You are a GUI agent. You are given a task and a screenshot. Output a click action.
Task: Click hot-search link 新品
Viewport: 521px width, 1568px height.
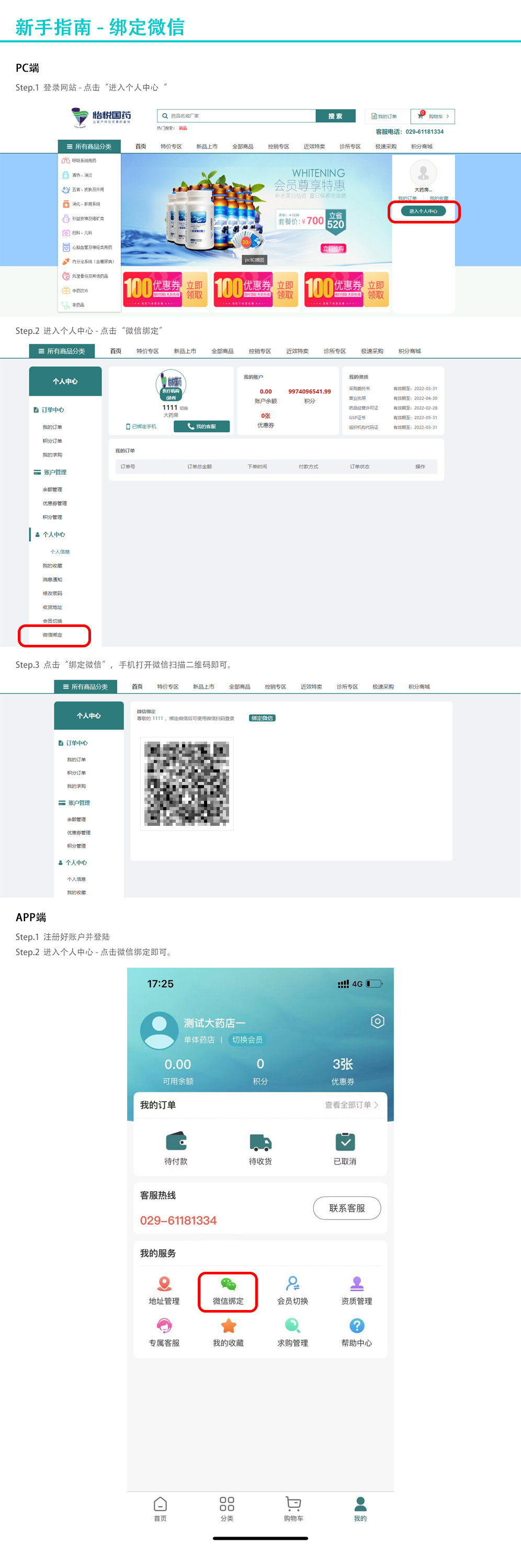pyautogui.click(x=183, y=128)
